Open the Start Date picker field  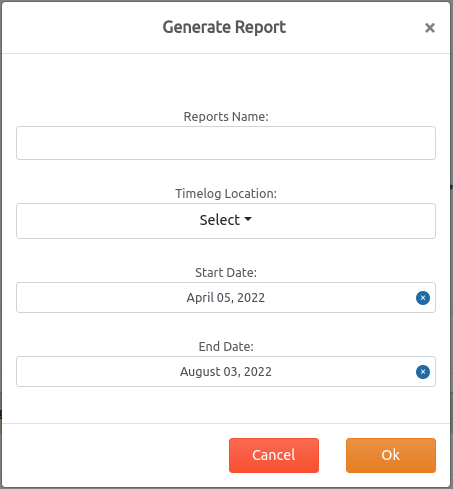pyautogui.click(x=226, y=298)
